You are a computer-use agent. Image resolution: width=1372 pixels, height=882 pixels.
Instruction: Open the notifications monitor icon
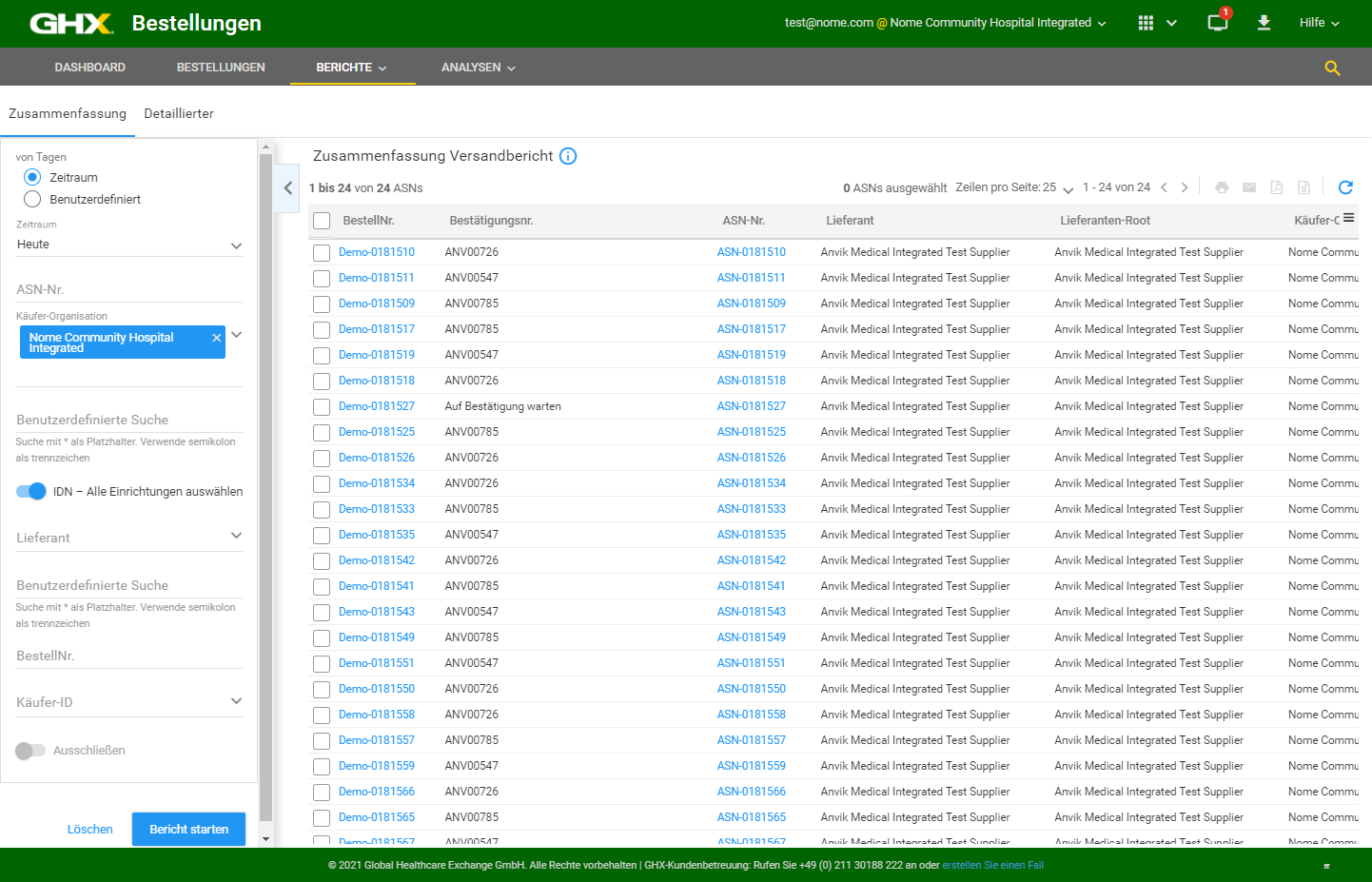point(1218,23)
